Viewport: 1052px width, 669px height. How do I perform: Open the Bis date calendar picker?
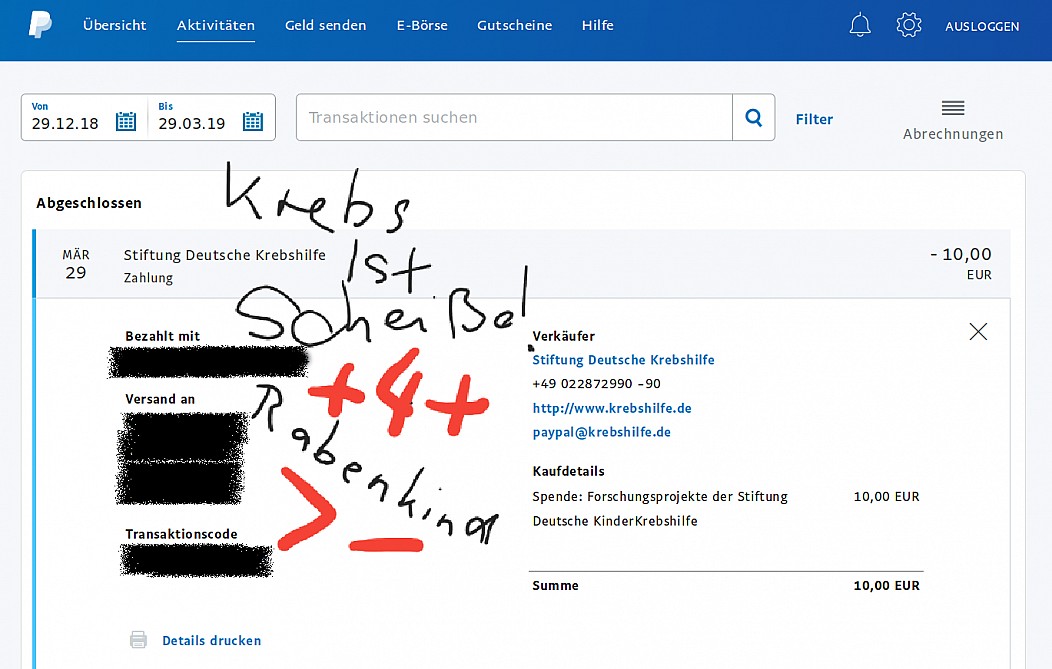click(x=253, y=121)
